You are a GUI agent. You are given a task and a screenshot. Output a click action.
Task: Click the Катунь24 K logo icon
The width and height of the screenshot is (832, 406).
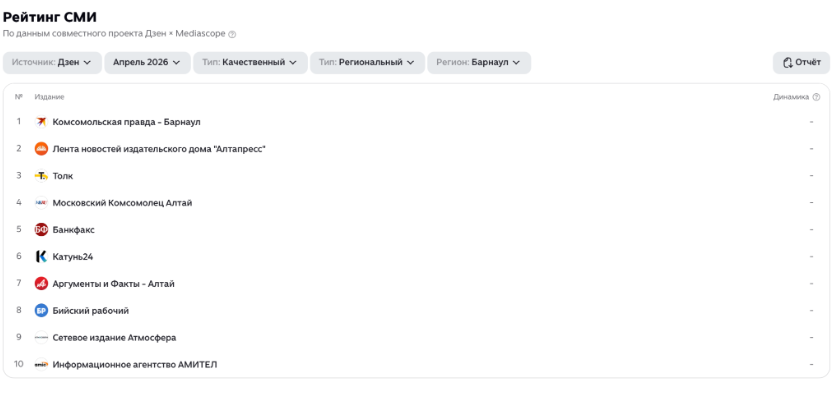point(41,257)
